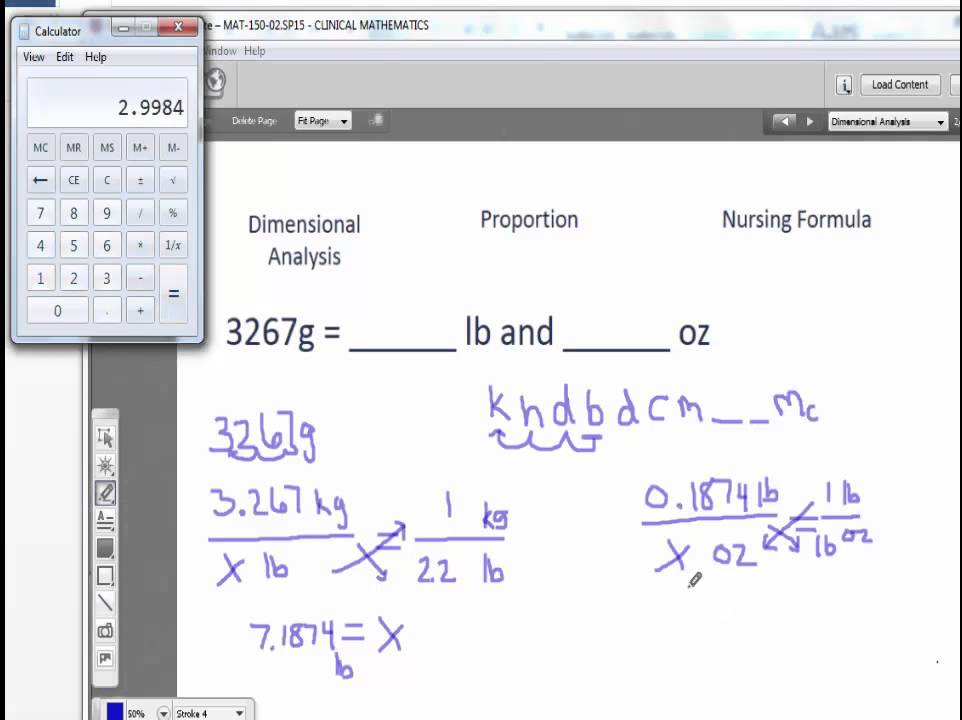Click the calculator MS key
The image size is (962, 720).
coord(107,148)
